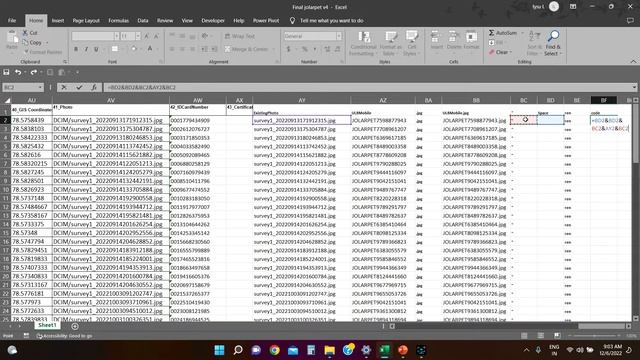Collapse the ribbon with the chevron
Image resolution: width=640 pixels, height=360 pixels.
click(x=633, y=62)
